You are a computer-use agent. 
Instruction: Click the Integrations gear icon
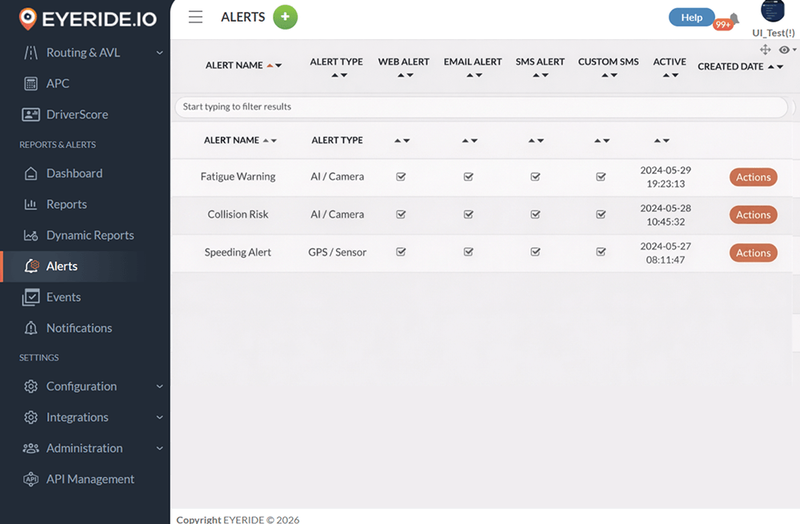31,417
